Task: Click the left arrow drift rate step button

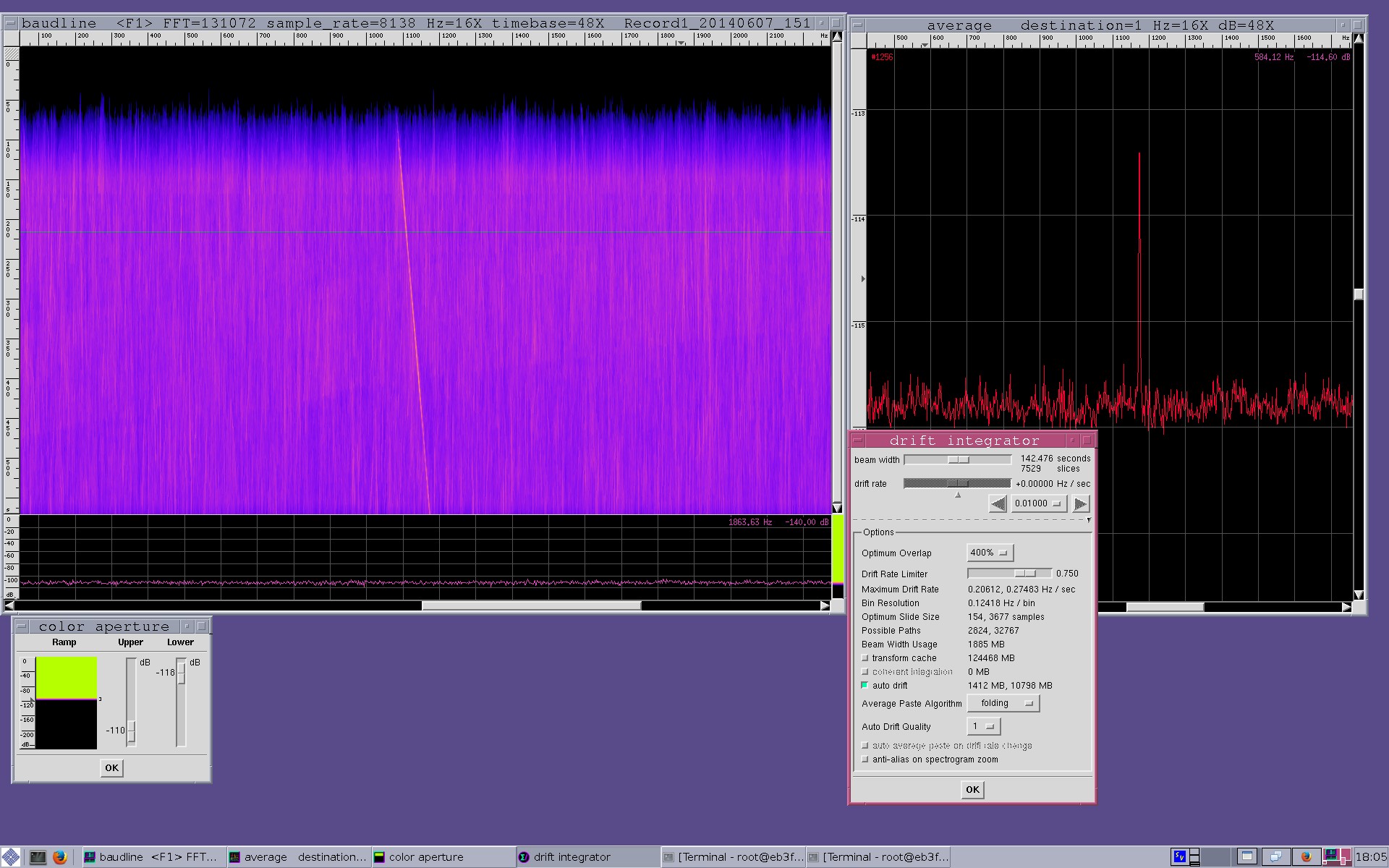Action: 998,503
